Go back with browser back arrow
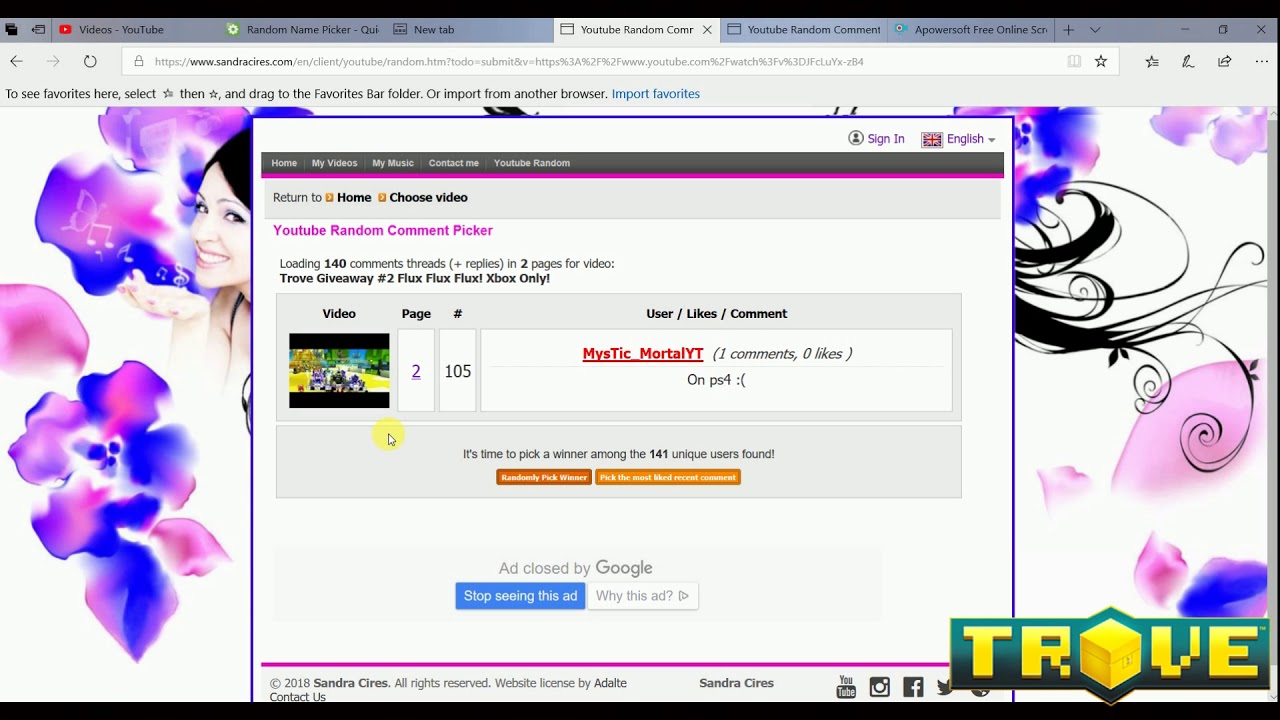This screenshot has height=720, width=1280. (16, 61)
